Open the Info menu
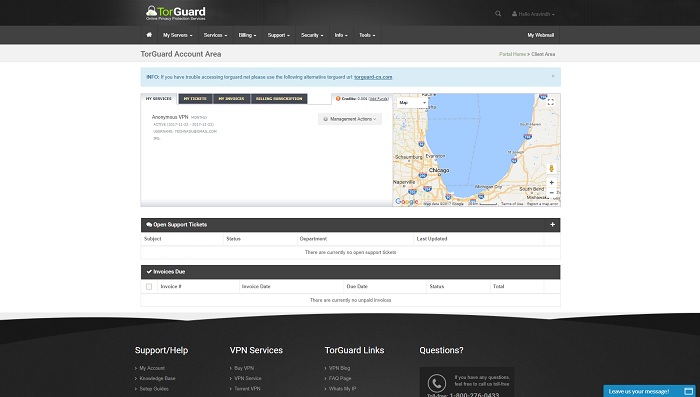 click(x=341, y=35)
